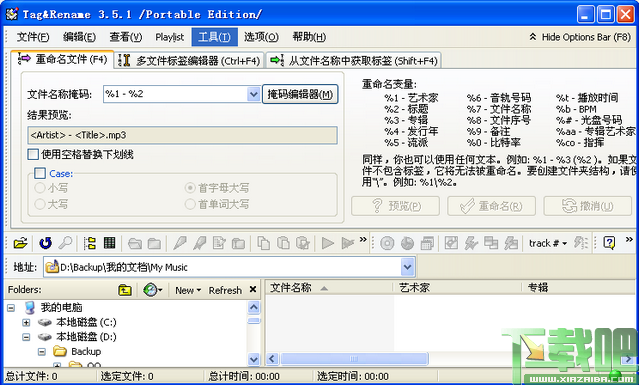Close the Folders panel with X icon
This screenshot has width=639, height=385.
click(x=253, y=290)
